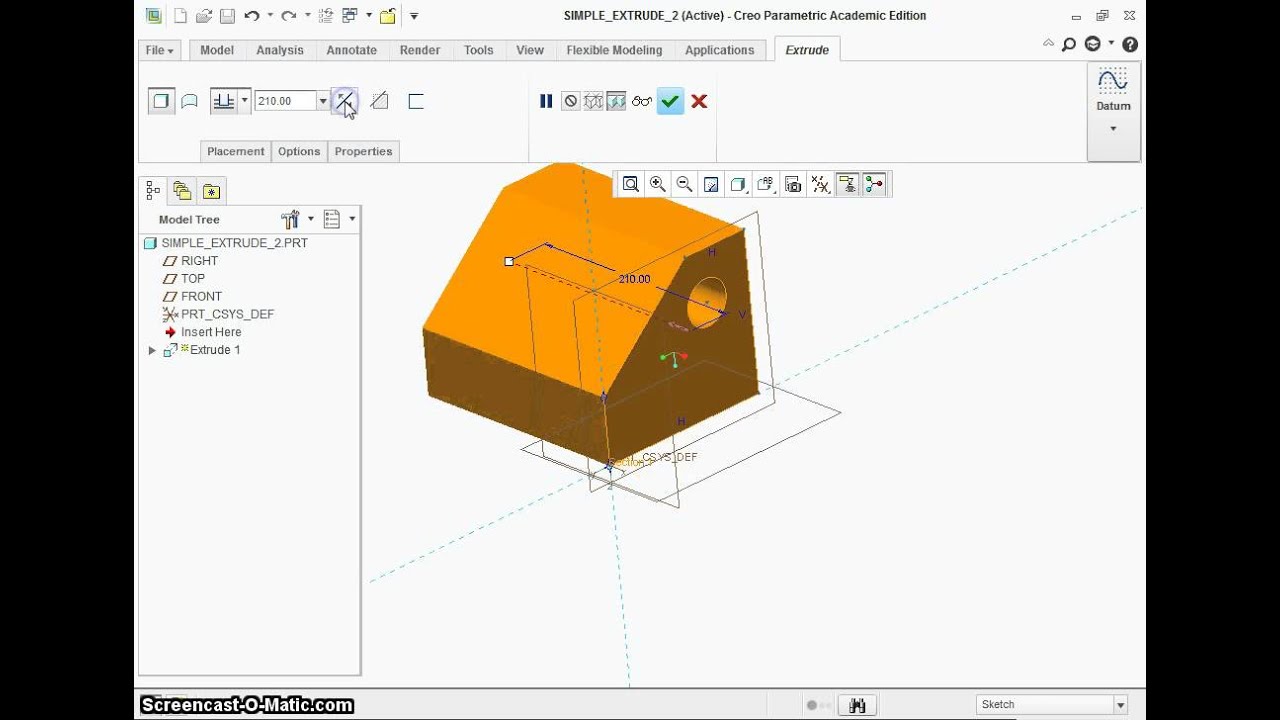Repaint the graphics window
This screenshot has height=720, width=1280.
pyautogui.click(x=712, y=184)
